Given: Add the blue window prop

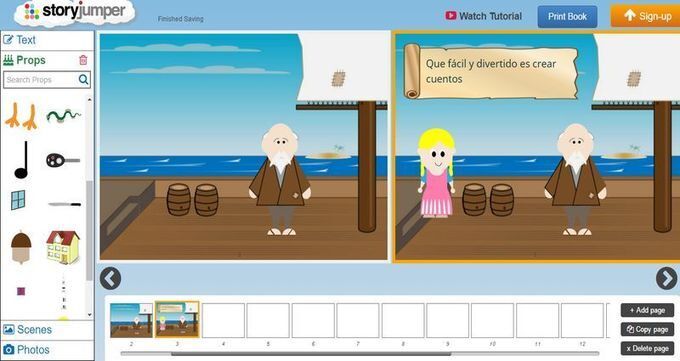Looking at the screenshot, I should (18, 200).
